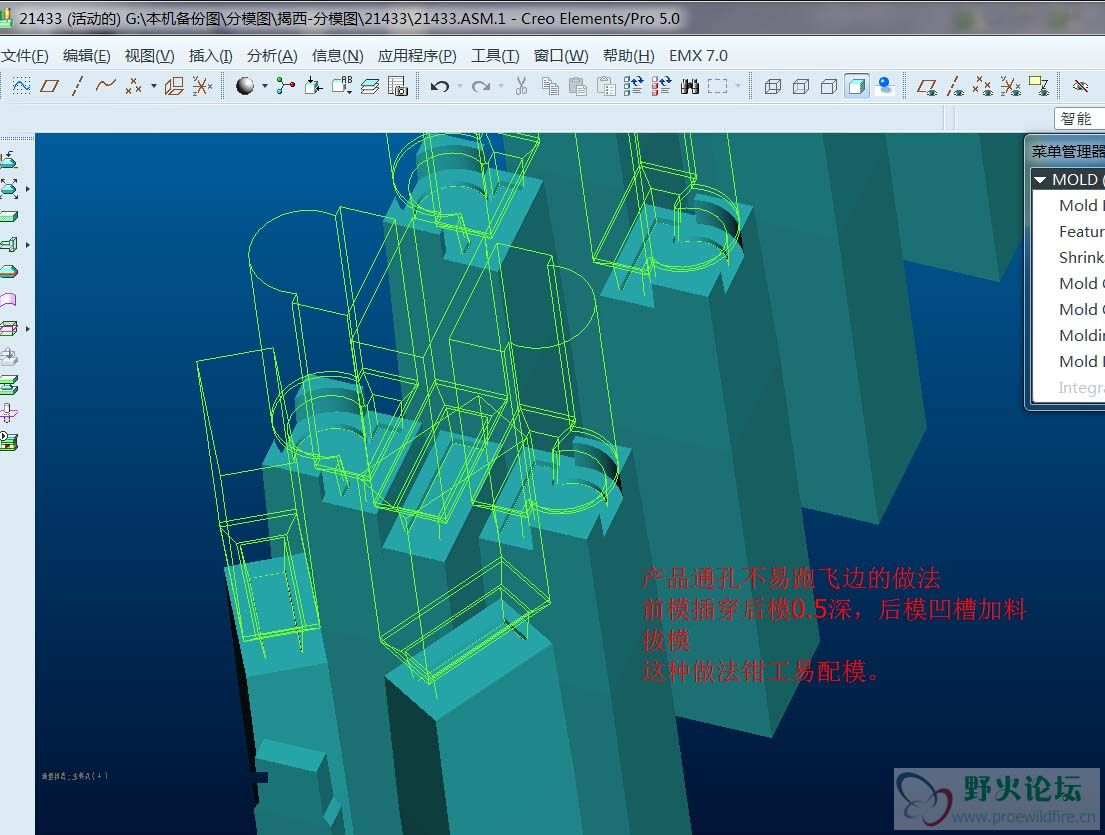Open the appearance gallery dropdown arrow
The height and width of the screenshot is (835, 1105).
pos(265,87)
